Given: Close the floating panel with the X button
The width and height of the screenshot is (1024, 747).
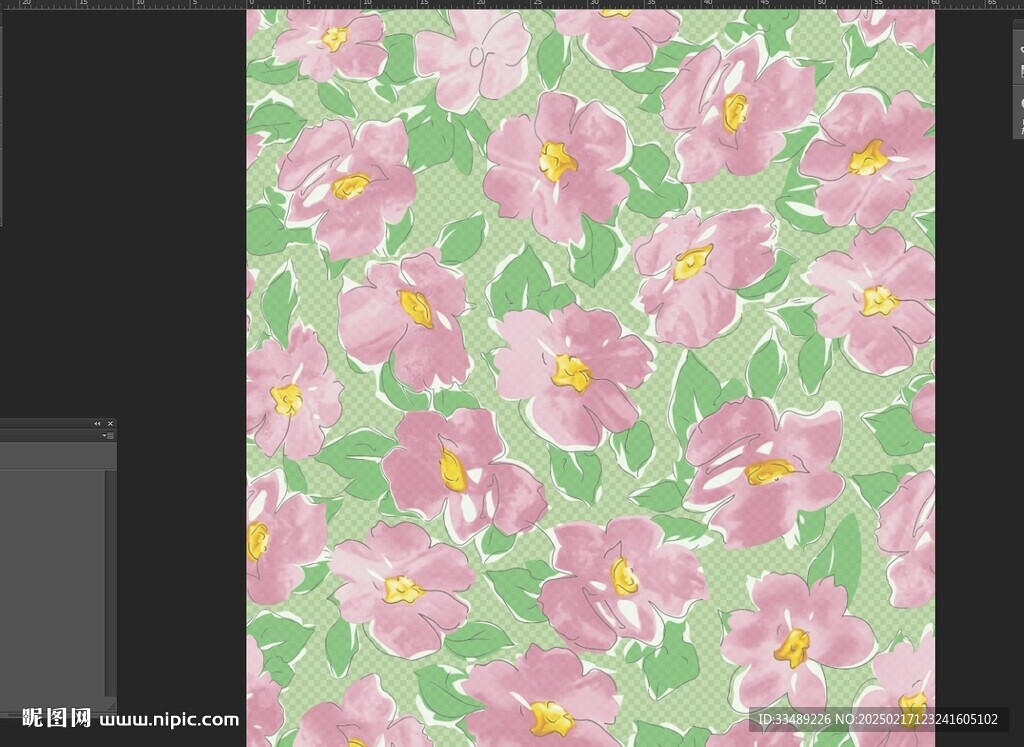Looking at the screenshot, I should coord(110,424).
